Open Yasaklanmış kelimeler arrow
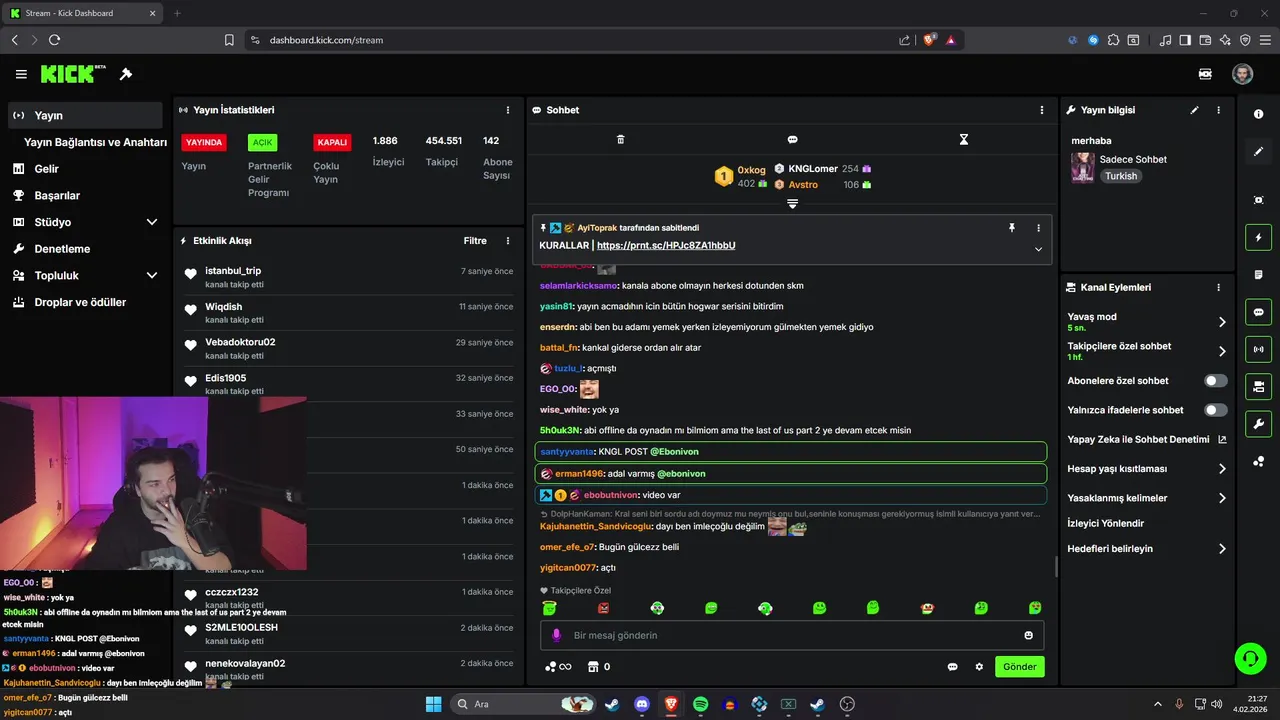Image resolution: width=1280 pixels, height=720 pixels. [x=1222, y=498]
